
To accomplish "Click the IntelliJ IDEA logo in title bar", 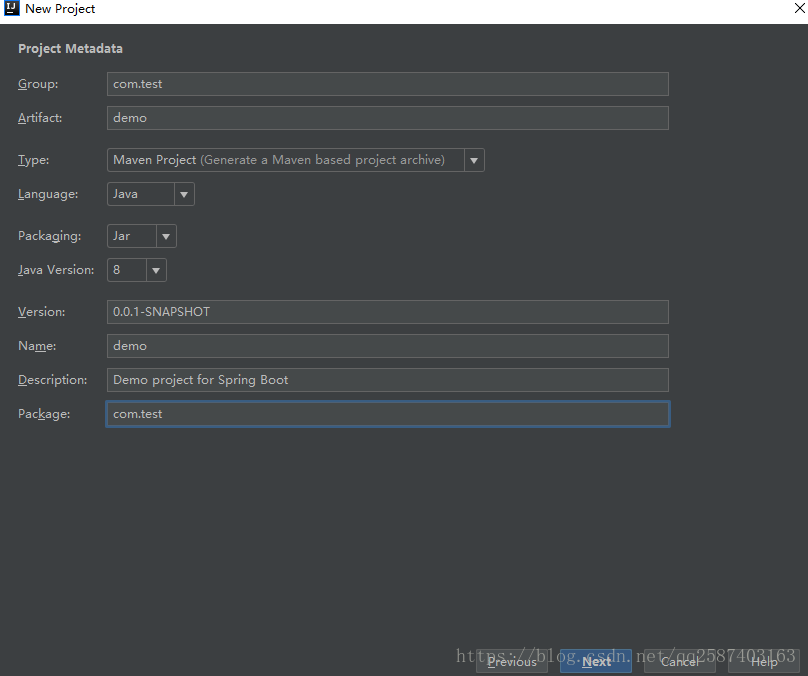I will tap(12, 9).
